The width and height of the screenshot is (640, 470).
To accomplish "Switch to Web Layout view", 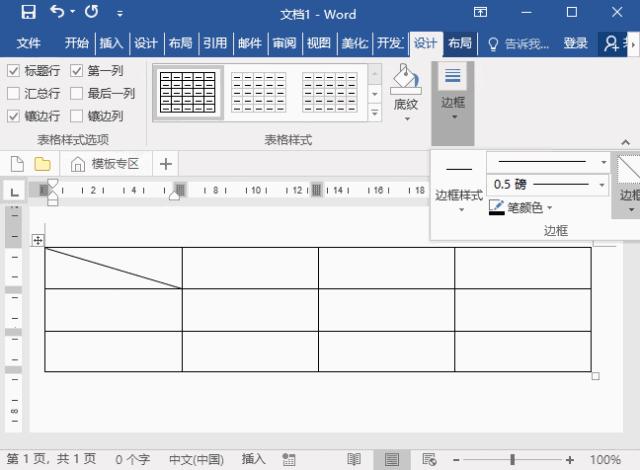I will click(429, 459).
